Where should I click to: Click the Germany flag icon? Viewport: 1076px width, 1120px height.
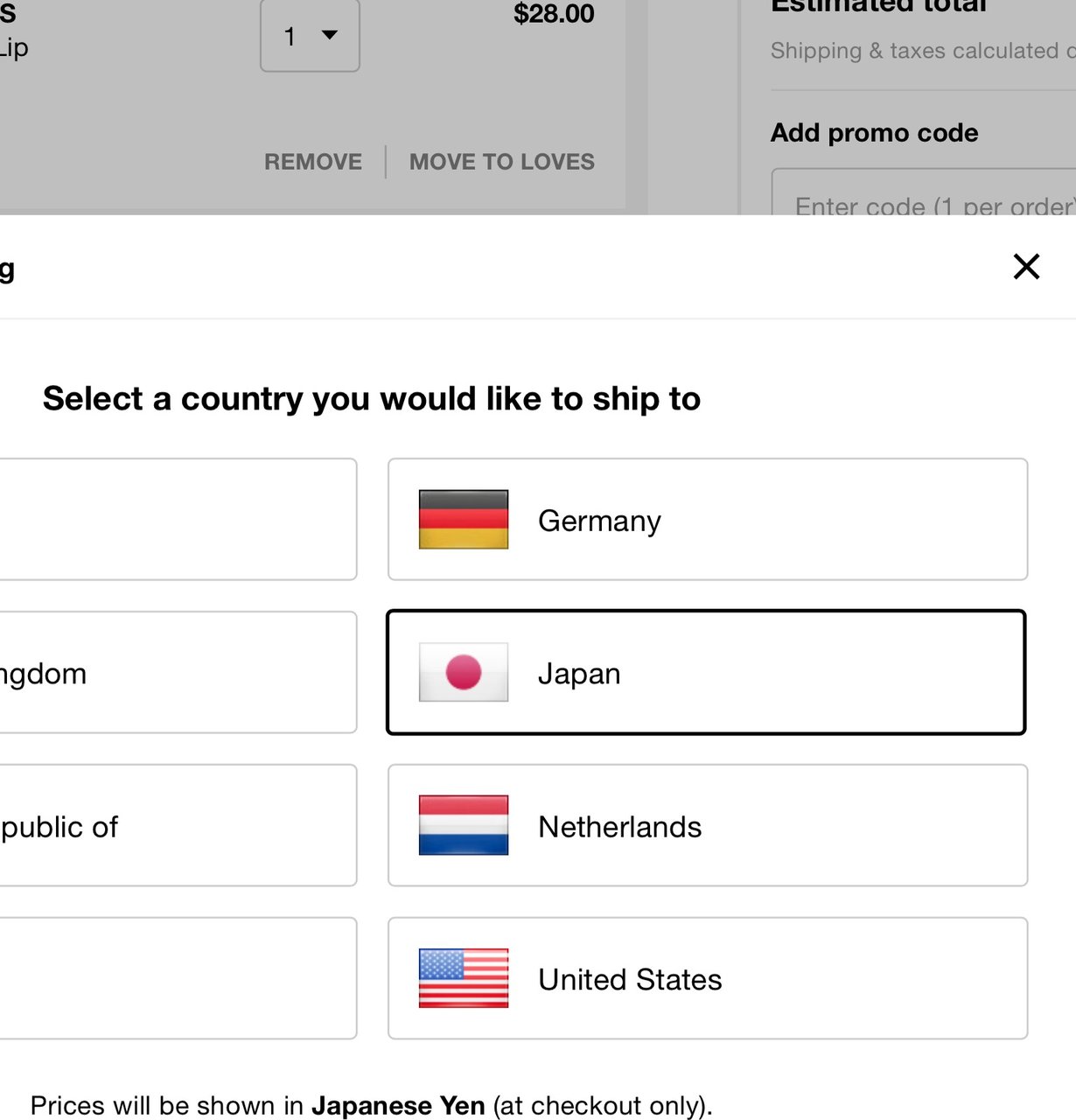(464, 520)
